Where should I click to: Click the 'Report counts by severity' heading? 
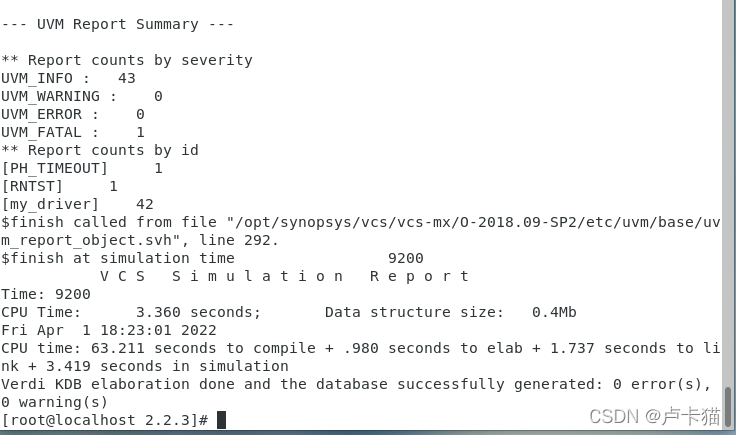pyautogui.click(x=126, y=60)
